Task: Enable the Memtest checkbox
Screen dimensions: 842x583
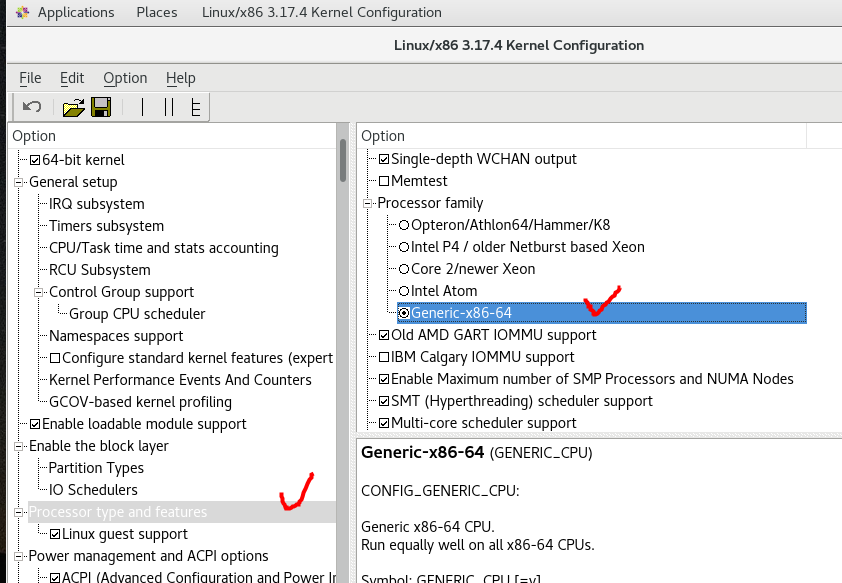Action: [384, 181]
